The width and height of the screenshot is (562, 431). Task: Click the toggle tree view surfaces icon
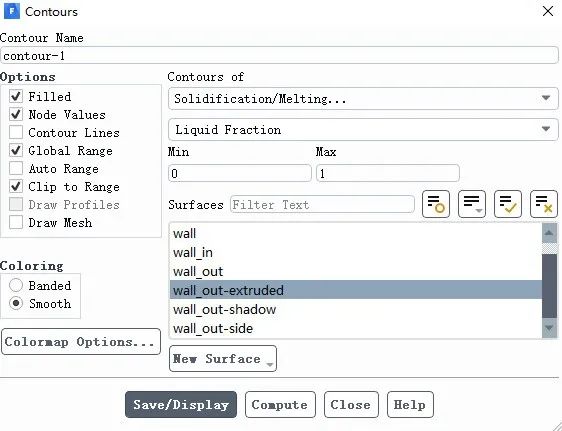pyautogui.click(x=436, y=204)
